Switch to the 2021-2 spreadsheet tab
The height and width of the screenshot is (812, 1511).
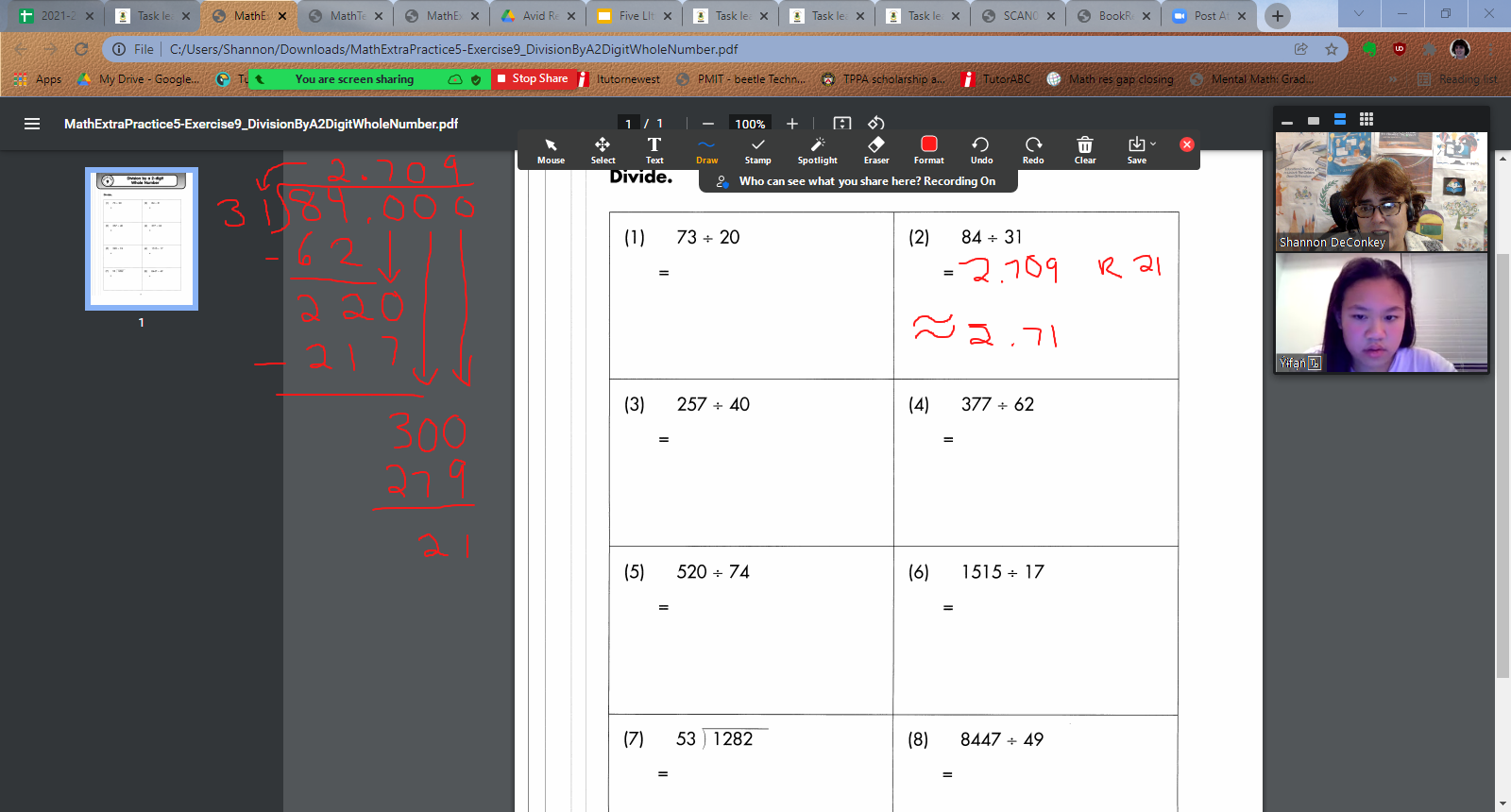57,16
